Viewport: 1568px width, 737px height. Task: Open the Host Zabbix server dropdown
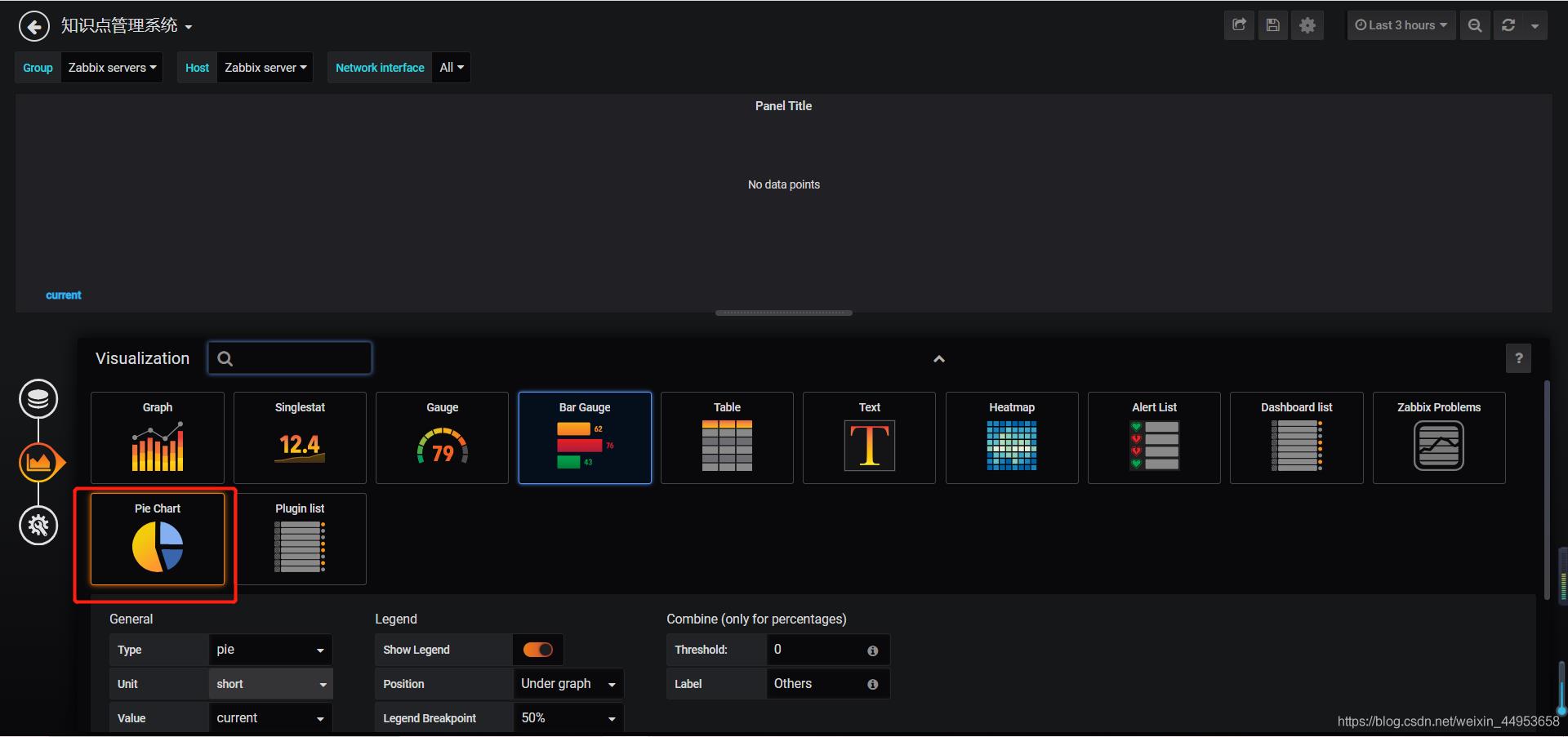pos(265,68)
